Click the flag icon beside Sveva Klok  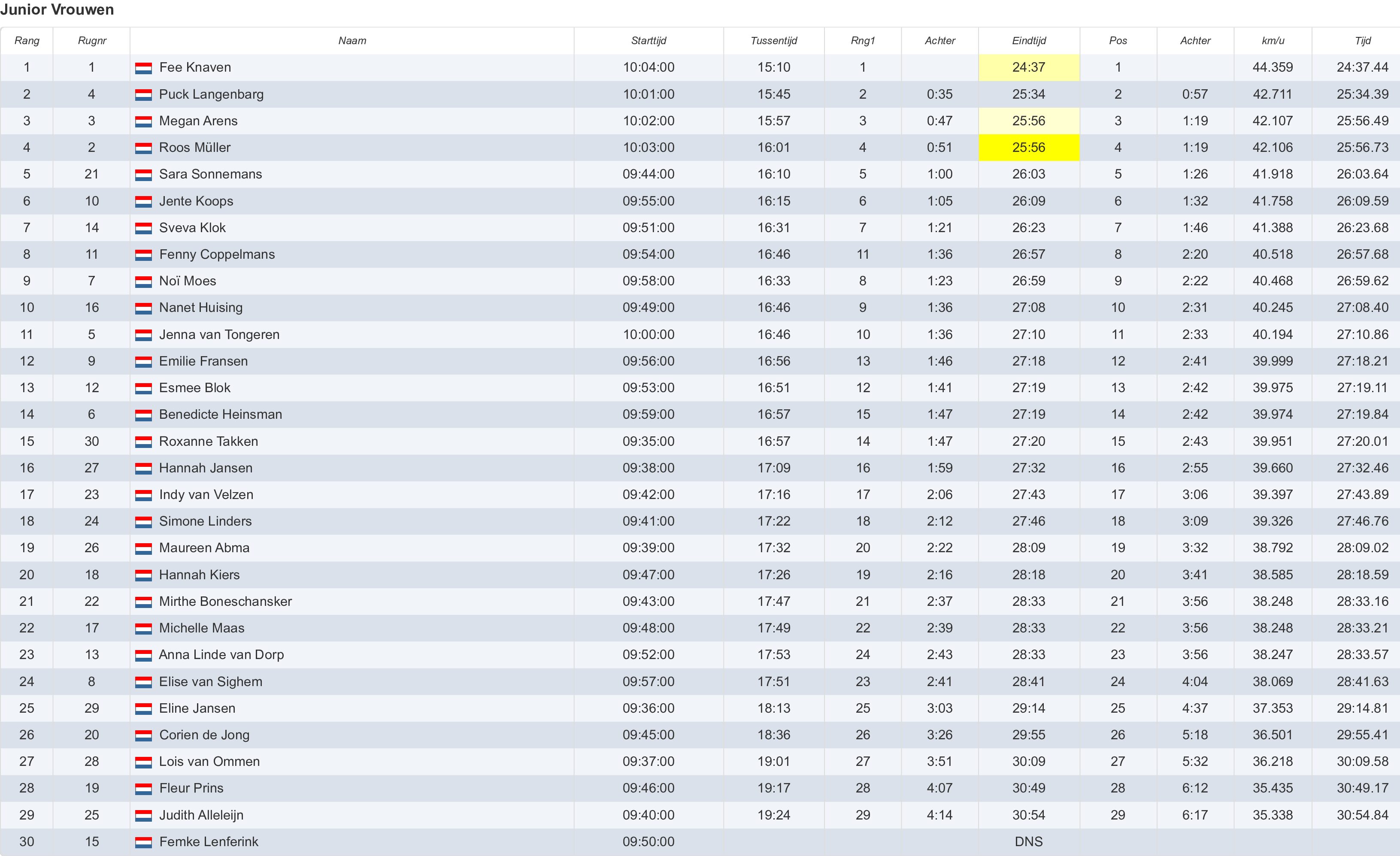click(143, 228)
